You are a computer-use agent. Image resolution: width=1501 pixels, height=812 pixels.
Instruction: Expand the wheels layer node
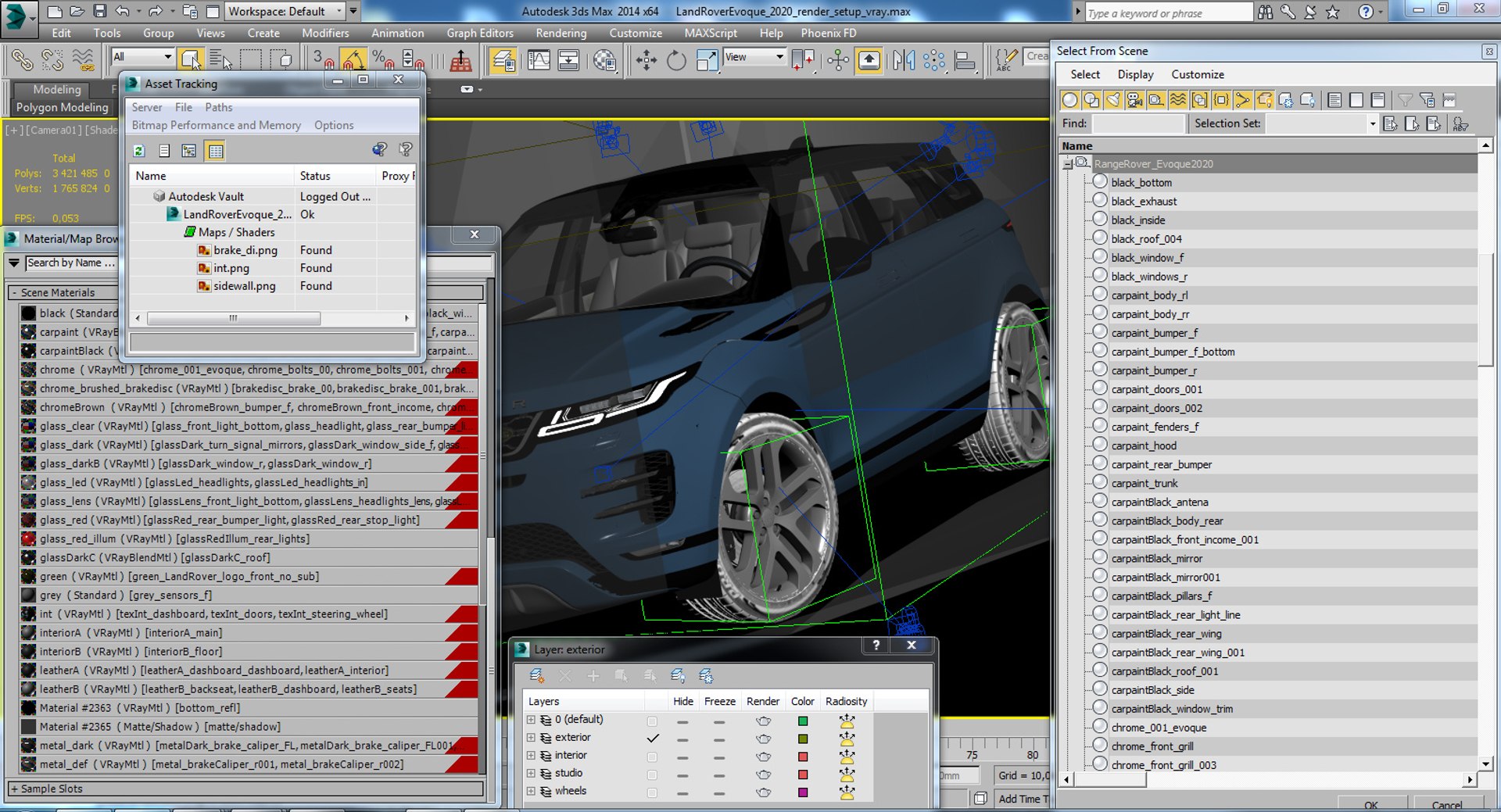(x=532, y=792)
